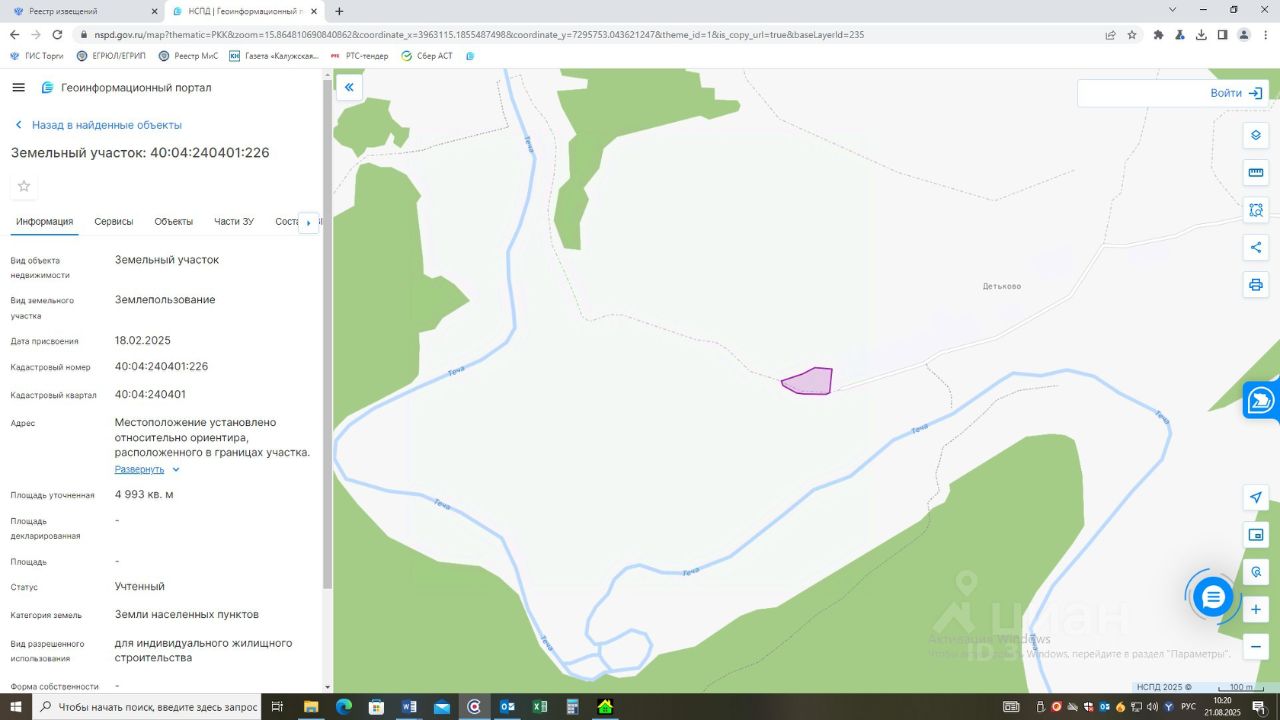Open Excel from the taskbar
The width and height of the screenshot is (1280, 720).
(540, 707)
